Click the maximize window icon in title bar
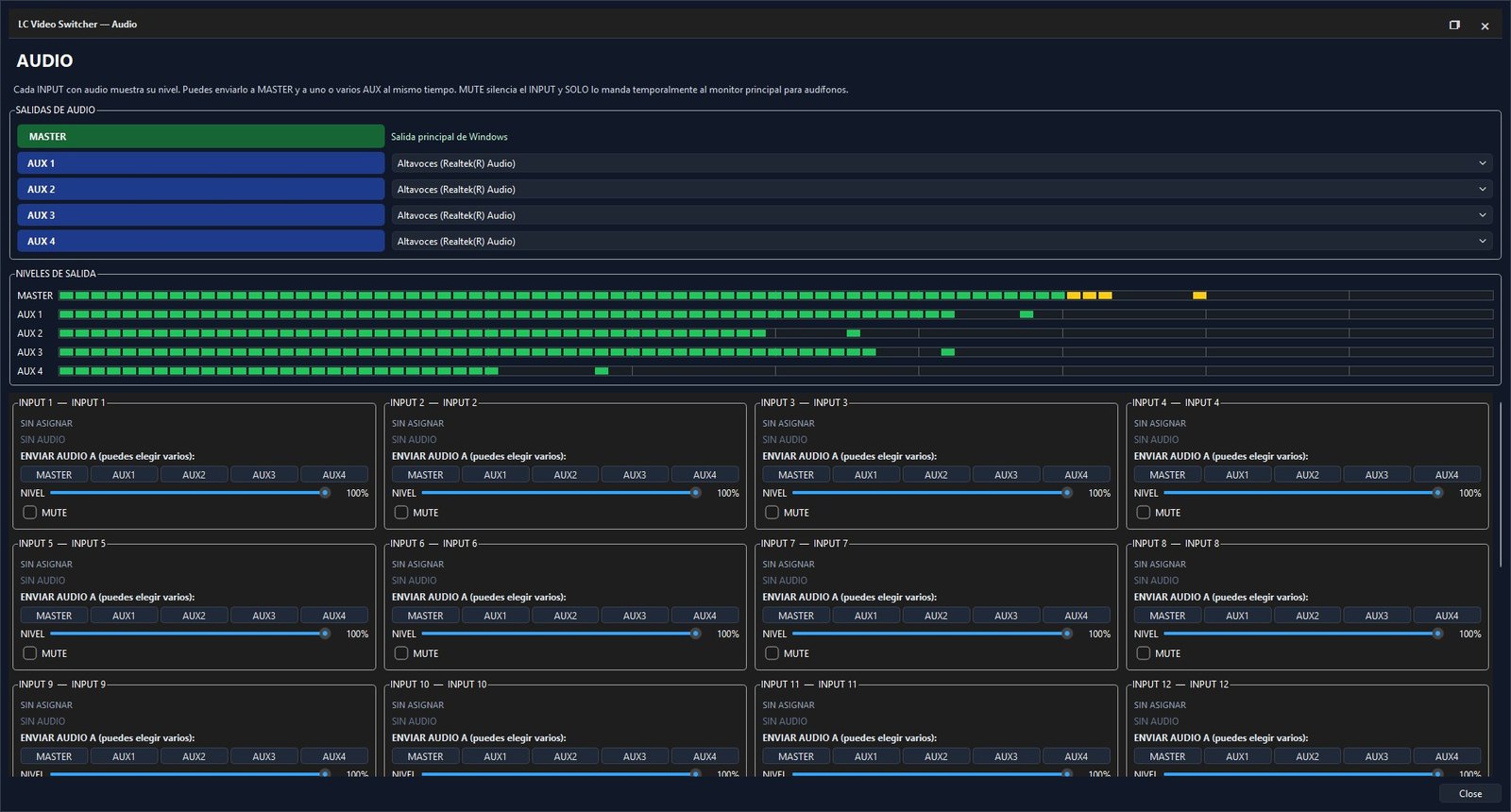Viewport: 1511px width, 812px height. pos(1454,25)
